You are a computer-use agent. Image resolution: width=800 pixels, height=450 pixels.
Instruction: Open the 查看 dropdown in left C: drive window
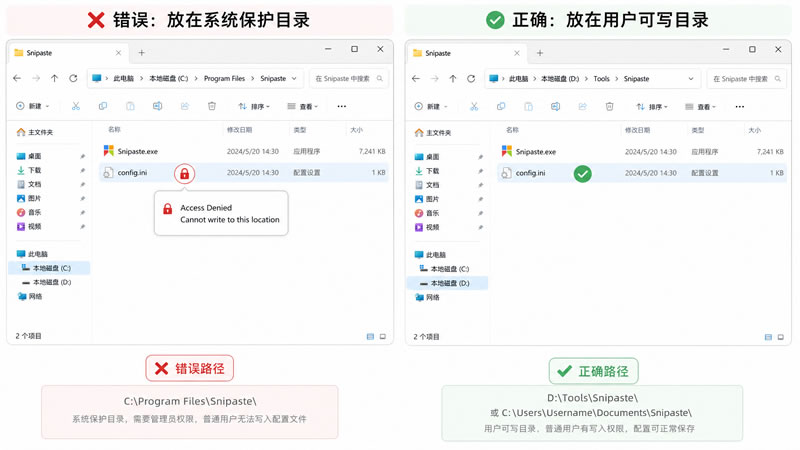pyautogui.click(x=303, y=106)
